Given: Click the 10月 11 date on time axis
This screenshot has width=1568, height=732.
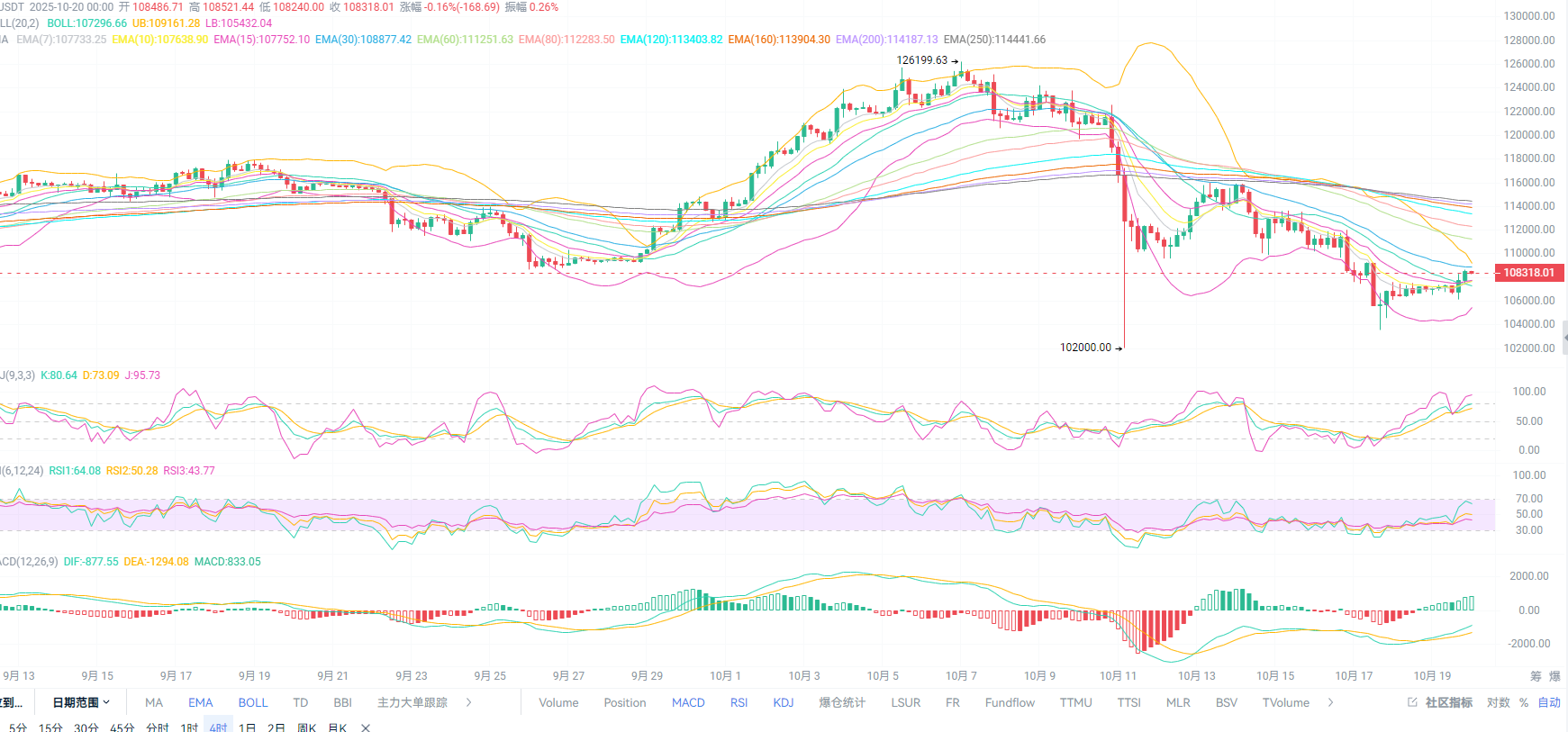Looking at the screenshot, I should [1118, 676].
